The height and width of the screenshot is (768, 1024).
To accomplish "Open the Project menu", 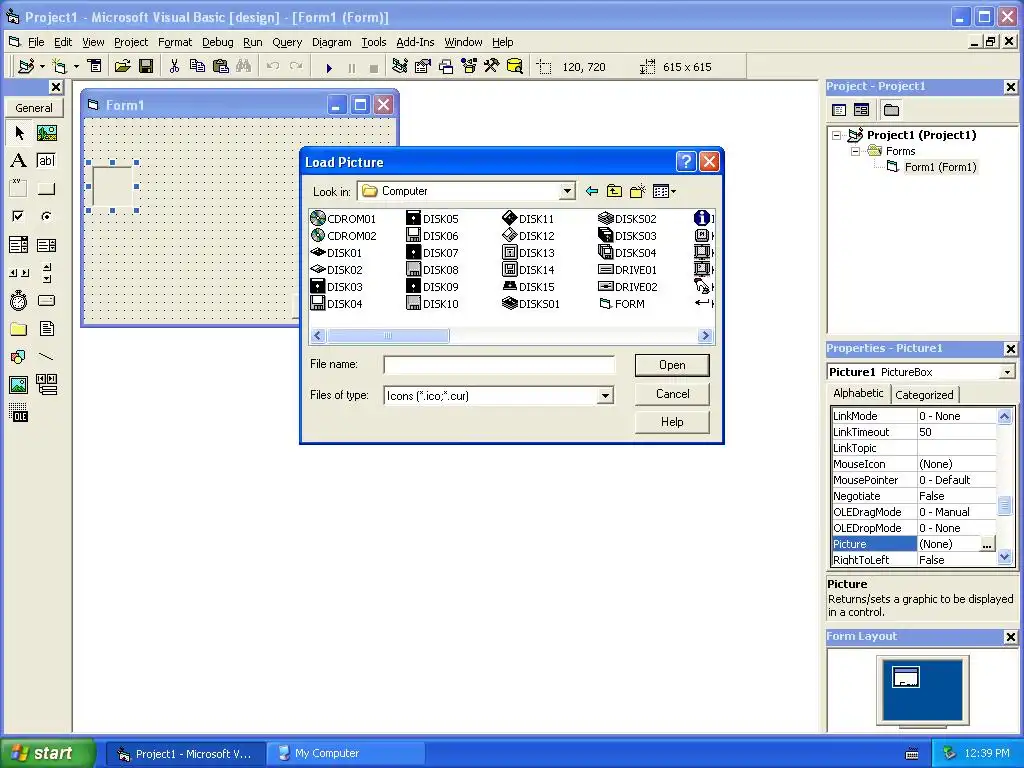I will [131, 42].
